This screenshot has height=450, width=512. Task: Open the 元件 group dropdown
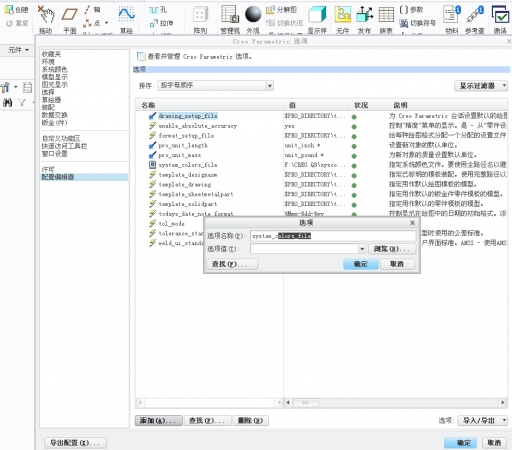pos(18,50)
